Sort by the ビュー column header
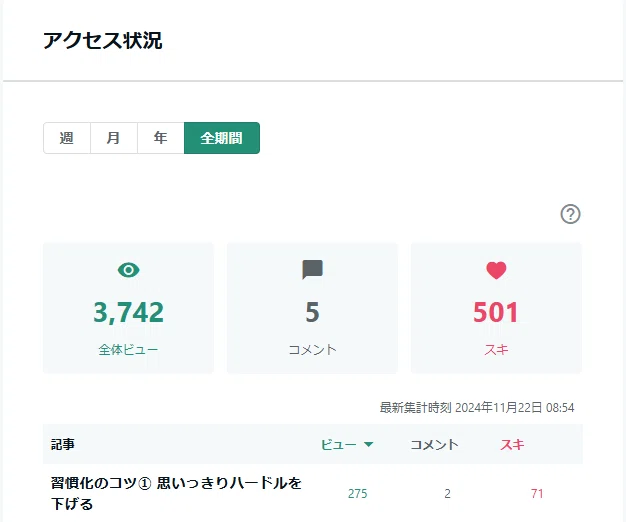Screen dimensions: 626x522 pos(339,444)
